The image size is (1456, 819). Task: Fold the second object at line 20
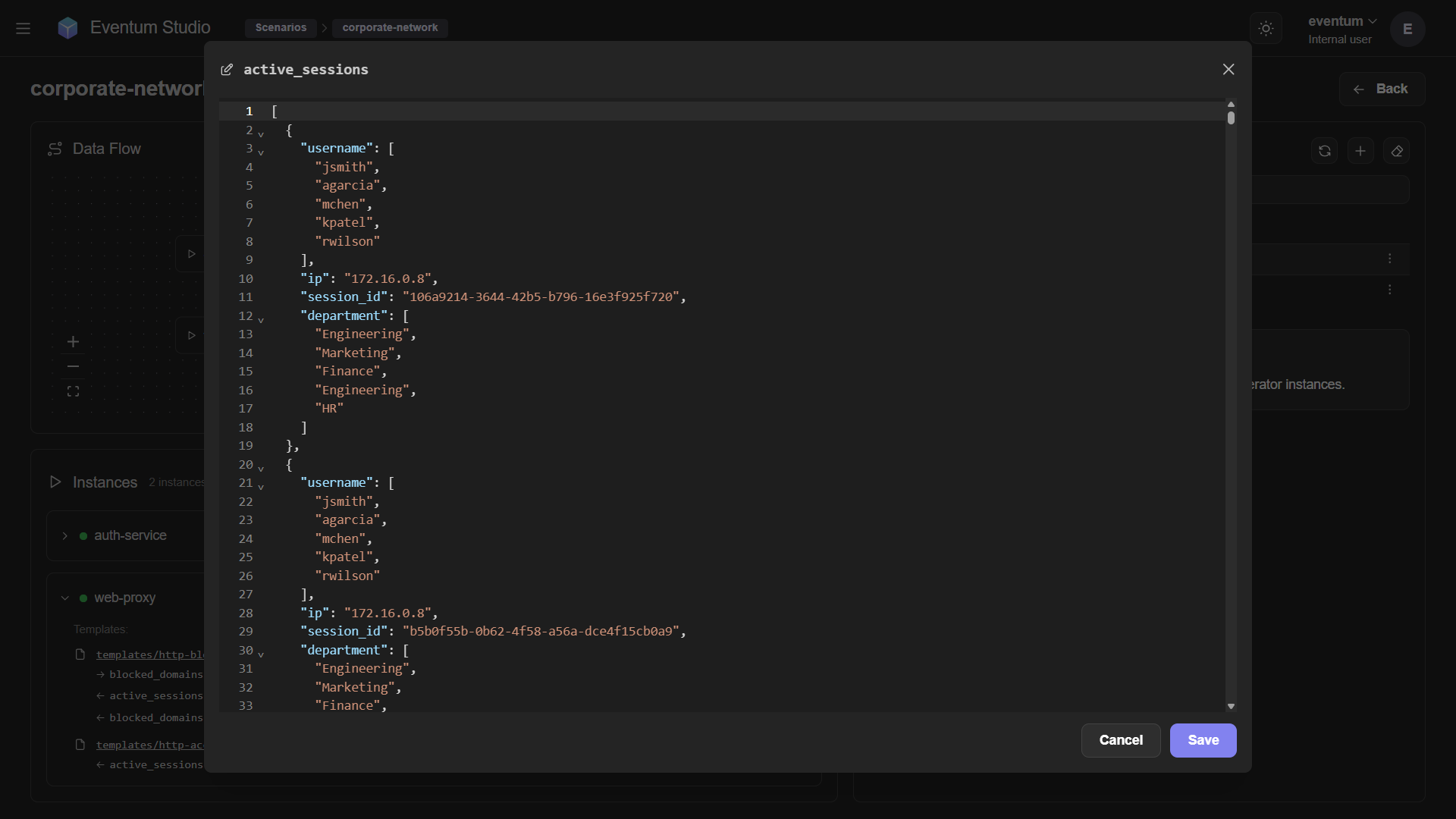261,469
